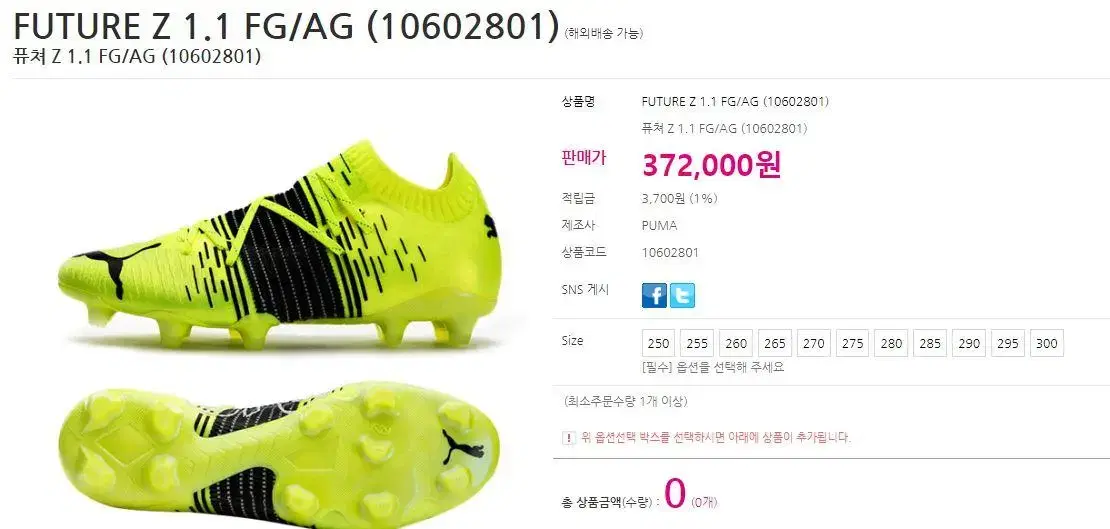Viewport: 1110px width, 529px height.
Task: Pick size 265
Action: [x=775, y=343]
